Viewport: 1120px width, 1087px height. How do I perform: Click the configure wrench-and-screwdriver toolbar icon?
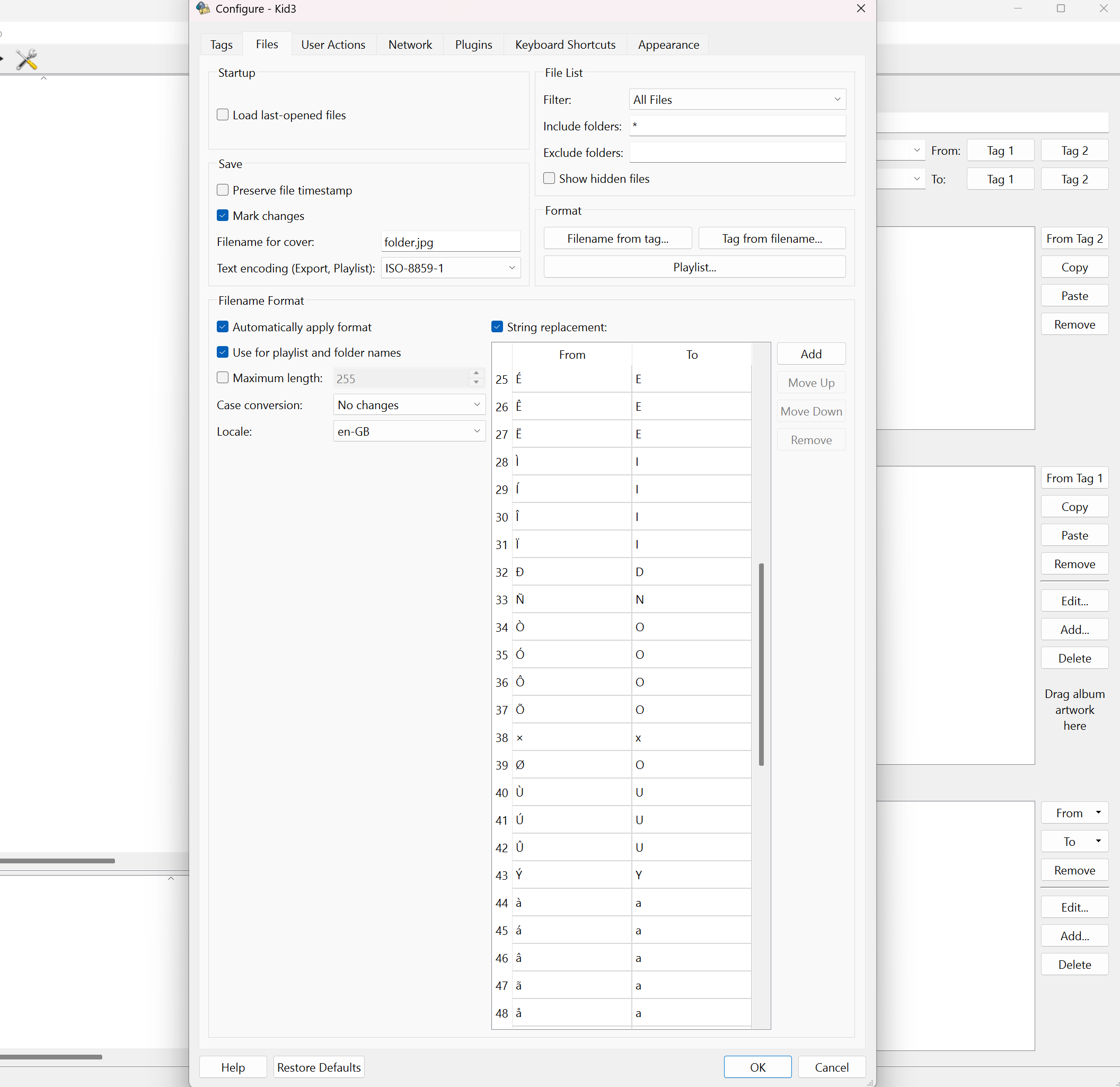click(27, 59)
